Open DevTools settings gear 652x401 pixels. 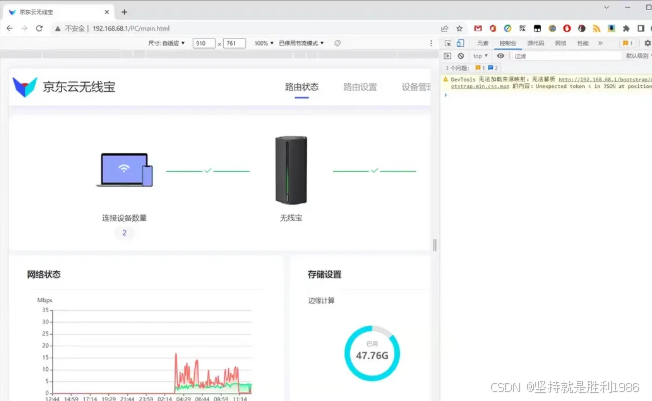(647, 43)
